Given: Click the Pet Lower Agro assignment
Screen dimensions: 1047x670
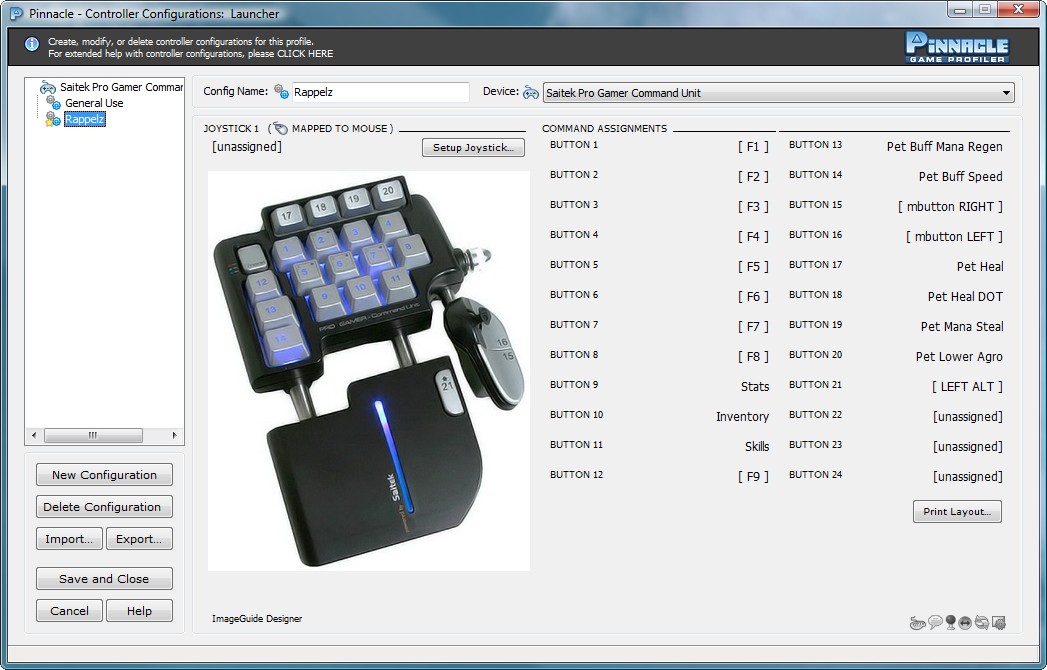Looking at the screenshot, I should point(960,357).
